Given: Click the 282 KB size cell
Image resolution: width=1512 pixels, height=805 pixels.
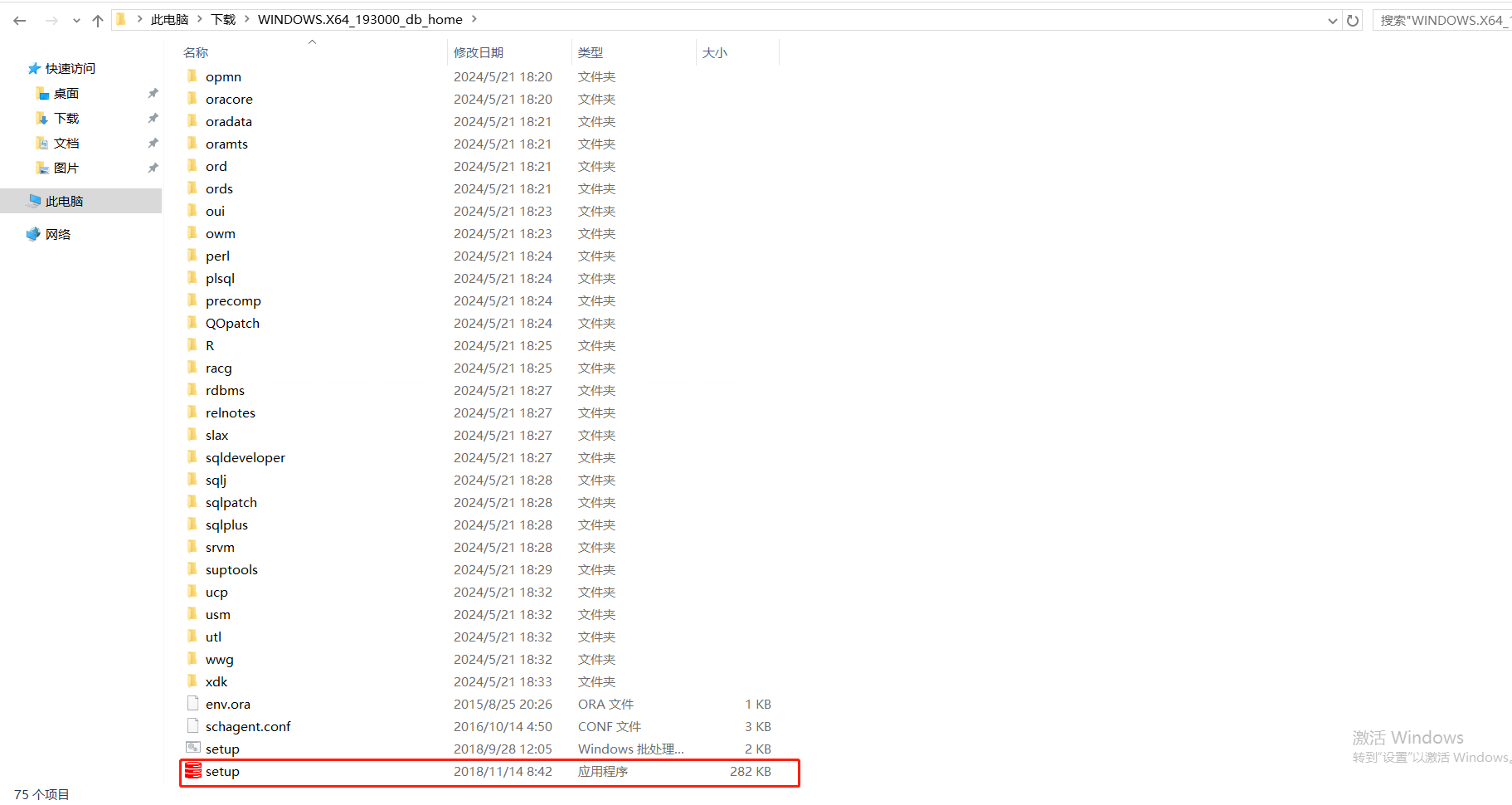Looking at the screenshot, I should point(751,771).
